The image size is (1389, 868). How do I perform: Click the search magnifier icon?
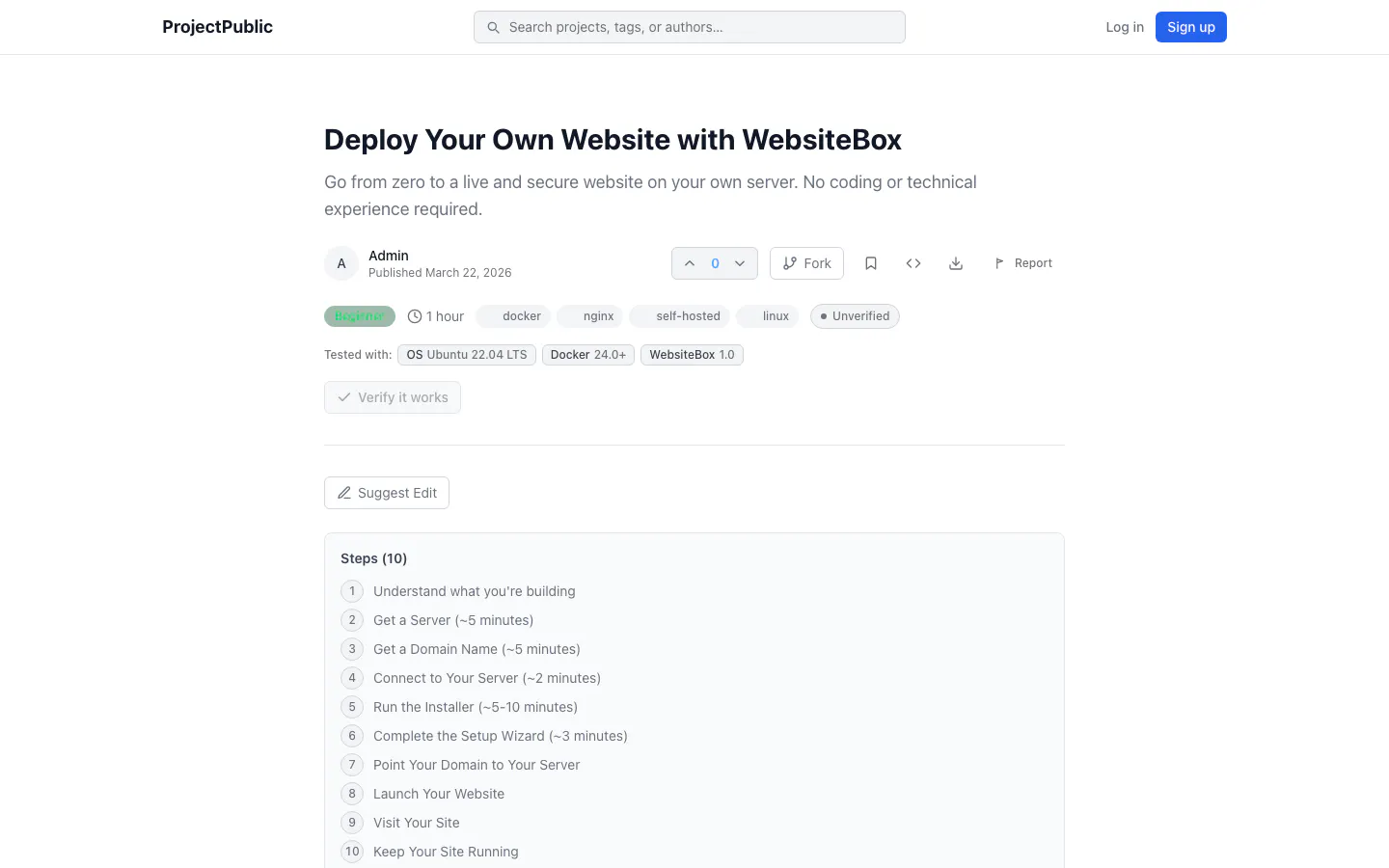493,27
